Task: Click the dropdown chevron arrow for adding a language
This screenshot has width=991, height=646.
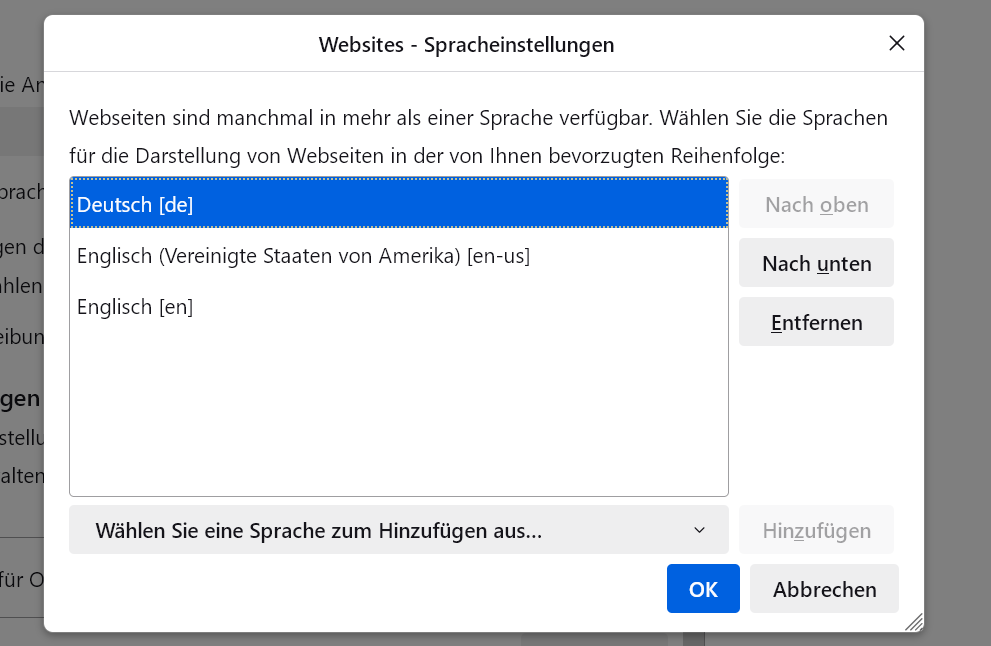Action: tap(699, 530)
